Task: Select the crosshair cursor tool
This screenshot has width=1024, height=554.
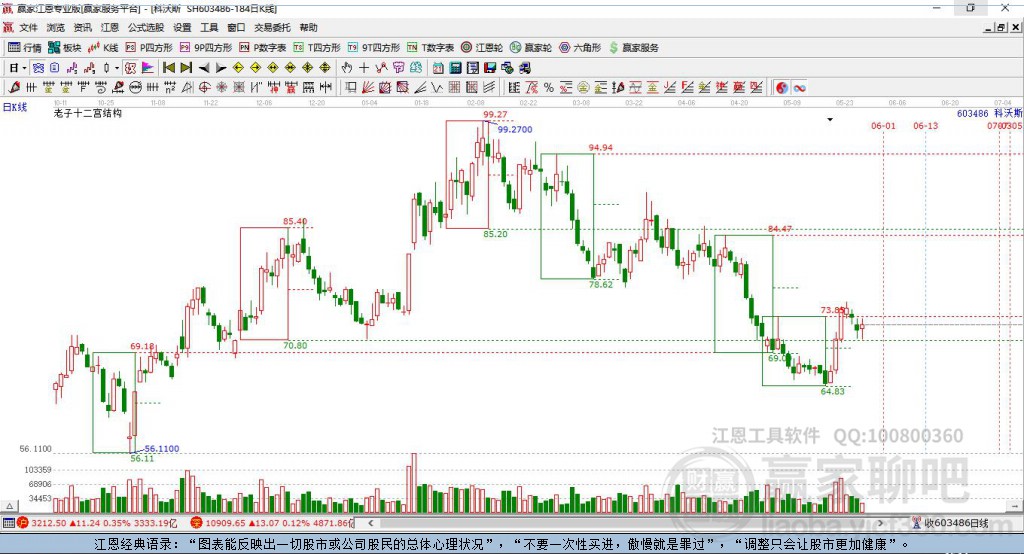Action: 364,67
